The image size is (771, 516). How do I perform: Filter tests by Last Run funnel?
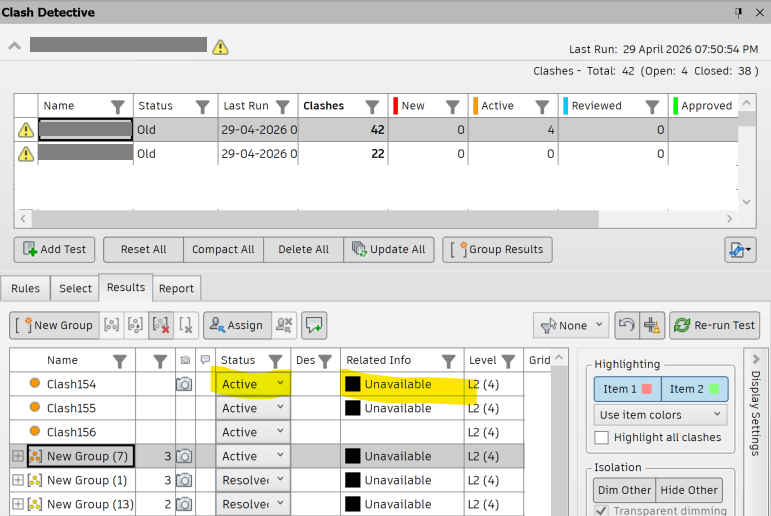tap(283, 106)
